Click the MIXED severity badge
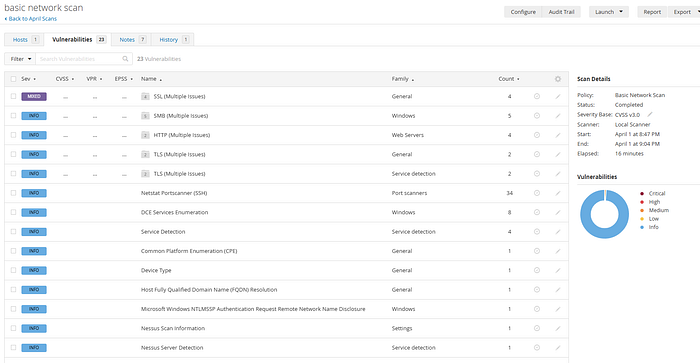The height and width of the screenshot is (363, 700). click(34, 96)
